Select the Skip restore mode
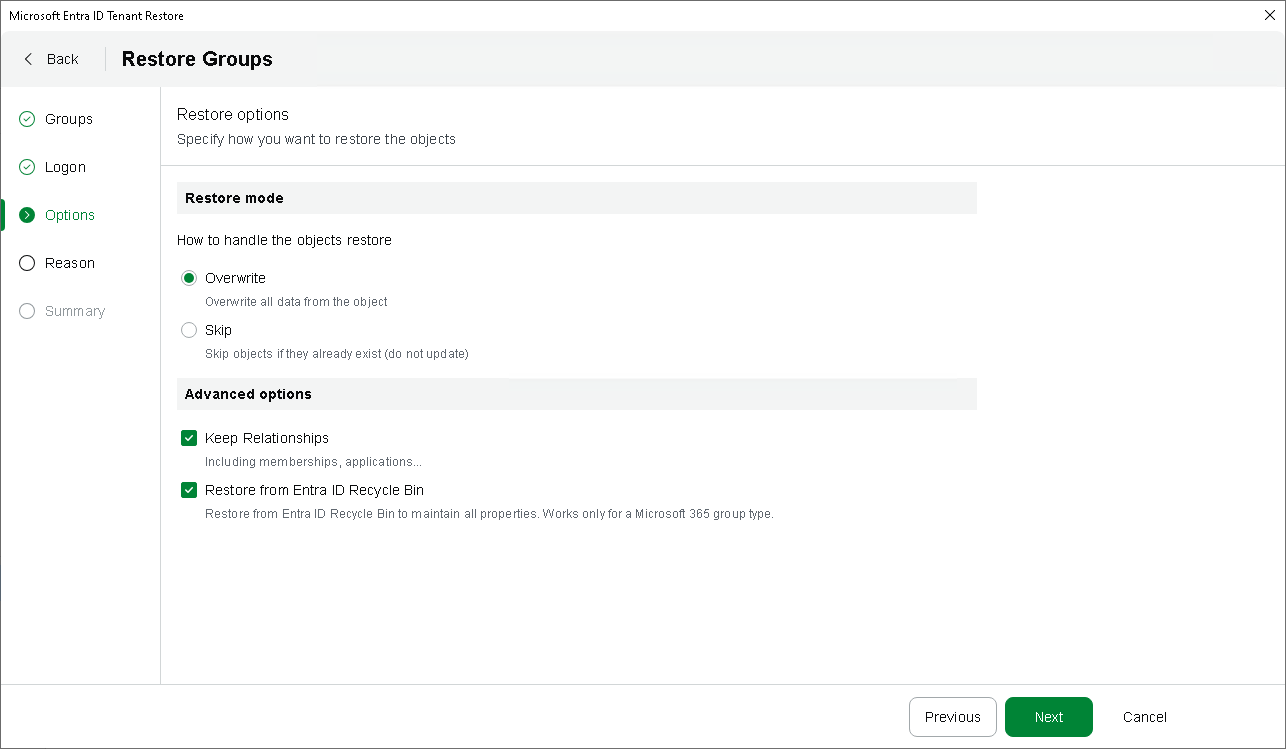 point(189,330)
